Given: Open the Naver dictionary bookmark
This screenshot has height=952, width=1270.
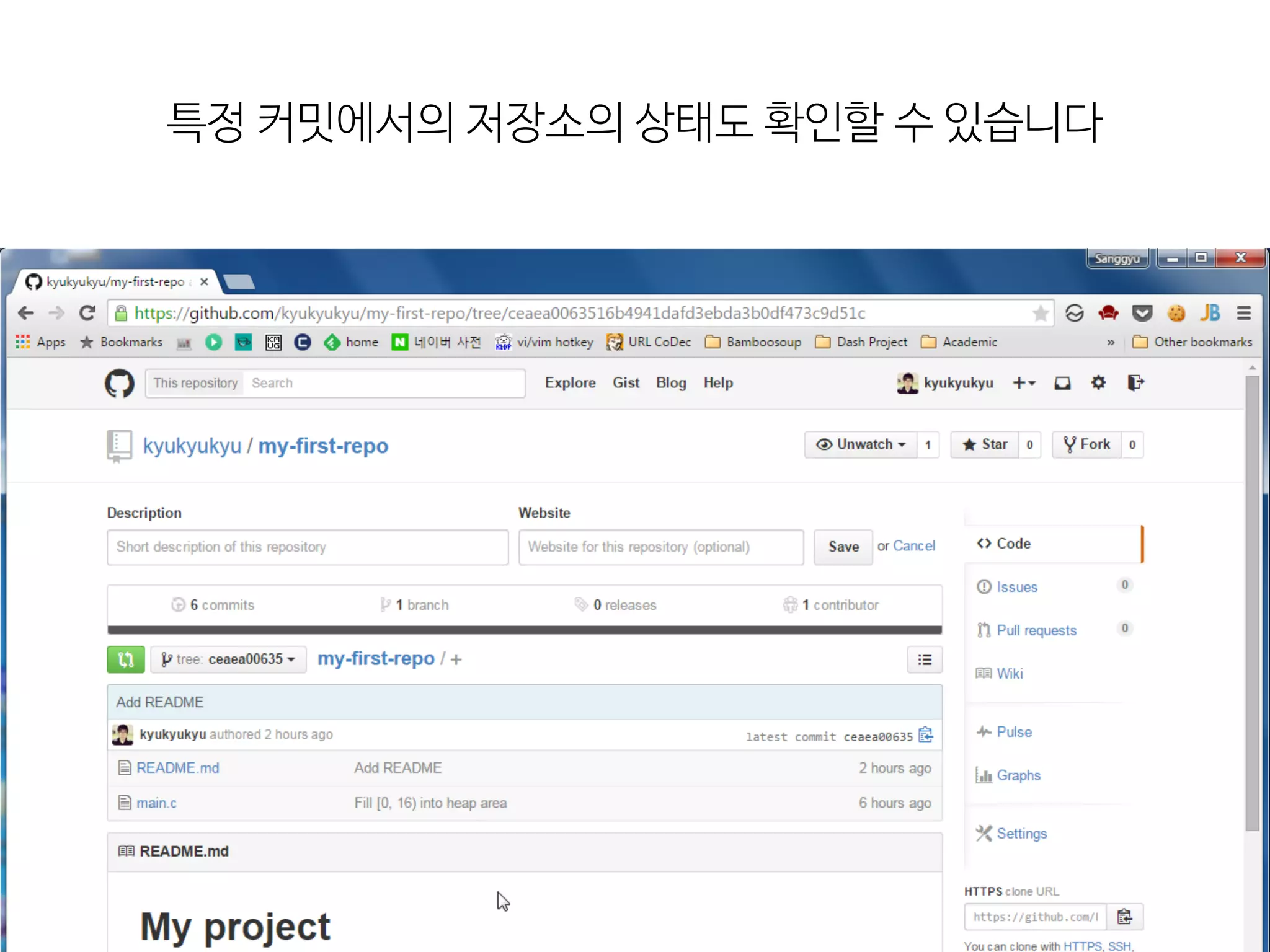Looking at the screenshot, I should [436, 342].
